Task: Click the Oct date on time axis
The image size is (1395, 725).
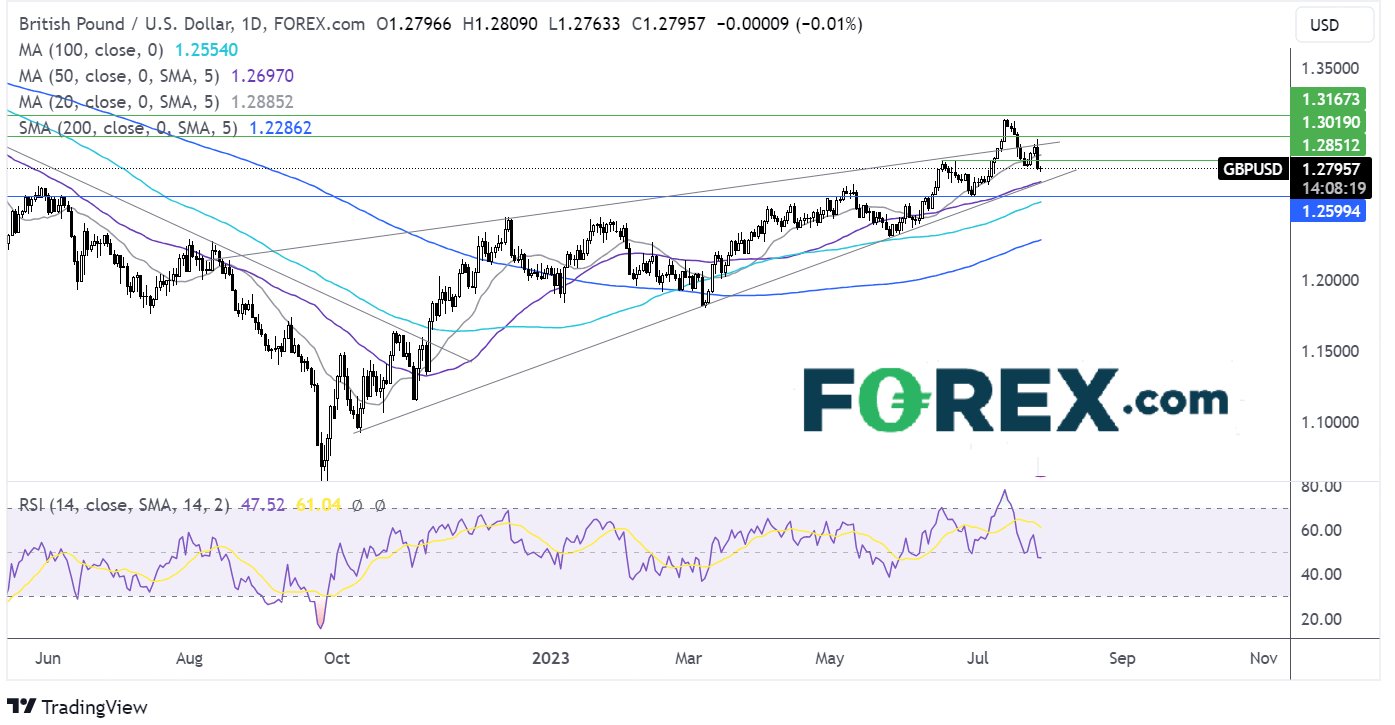Action: tap(337, 658)
